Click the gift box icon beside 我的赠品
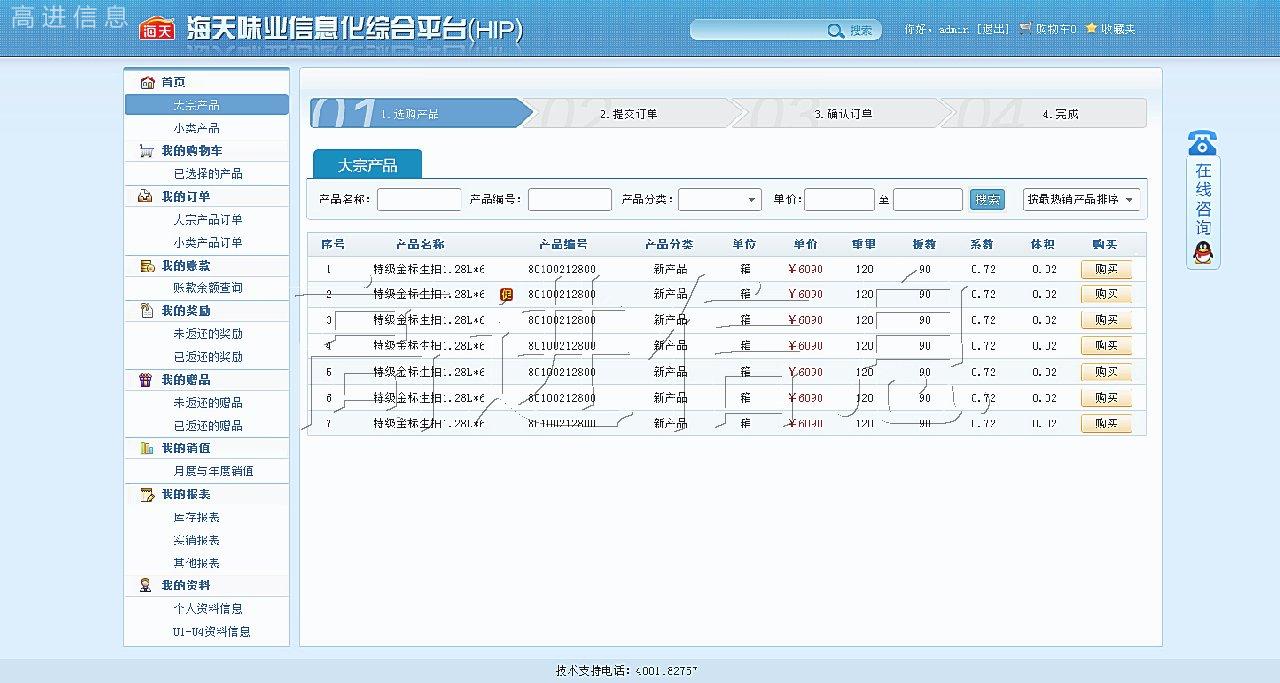This screenshot has width=1280, height=683. 146,380
